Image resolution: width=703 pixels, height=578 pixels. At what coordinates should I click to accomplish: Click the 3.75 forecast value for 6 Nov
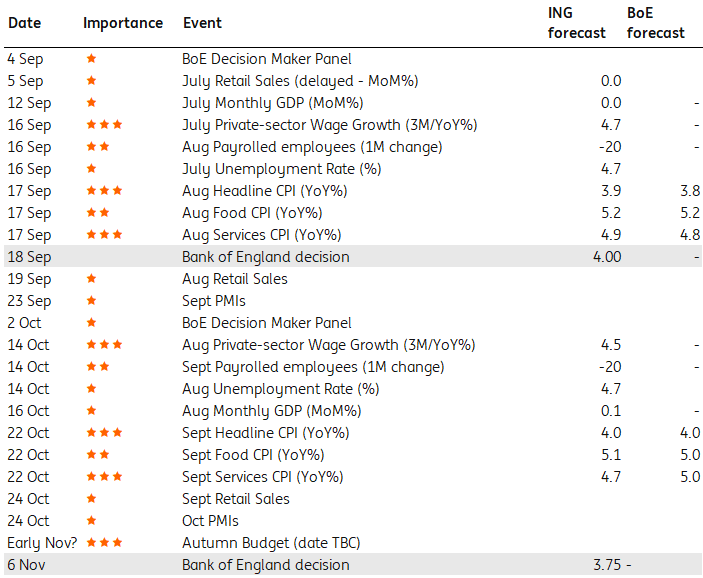606,565
